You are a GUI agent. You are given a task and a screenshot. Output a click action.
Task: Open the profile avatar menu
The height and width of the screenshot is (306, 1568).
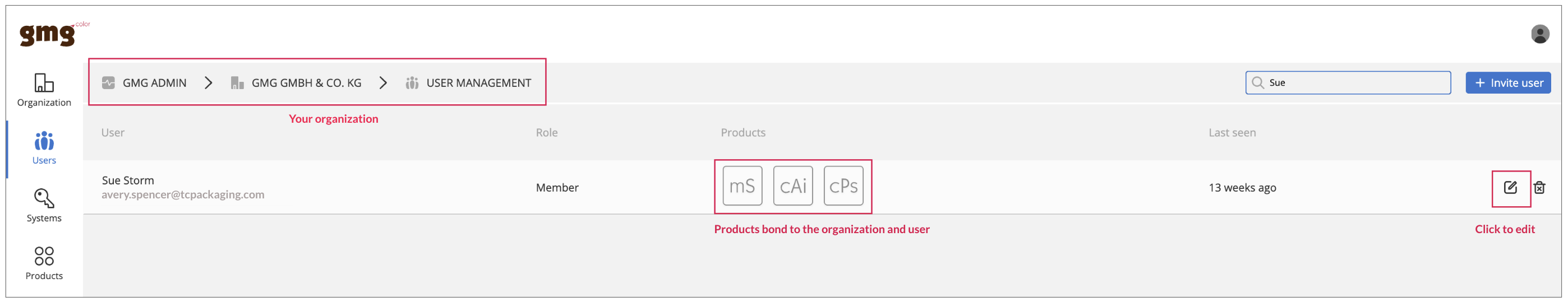(x=1540, y=34)
